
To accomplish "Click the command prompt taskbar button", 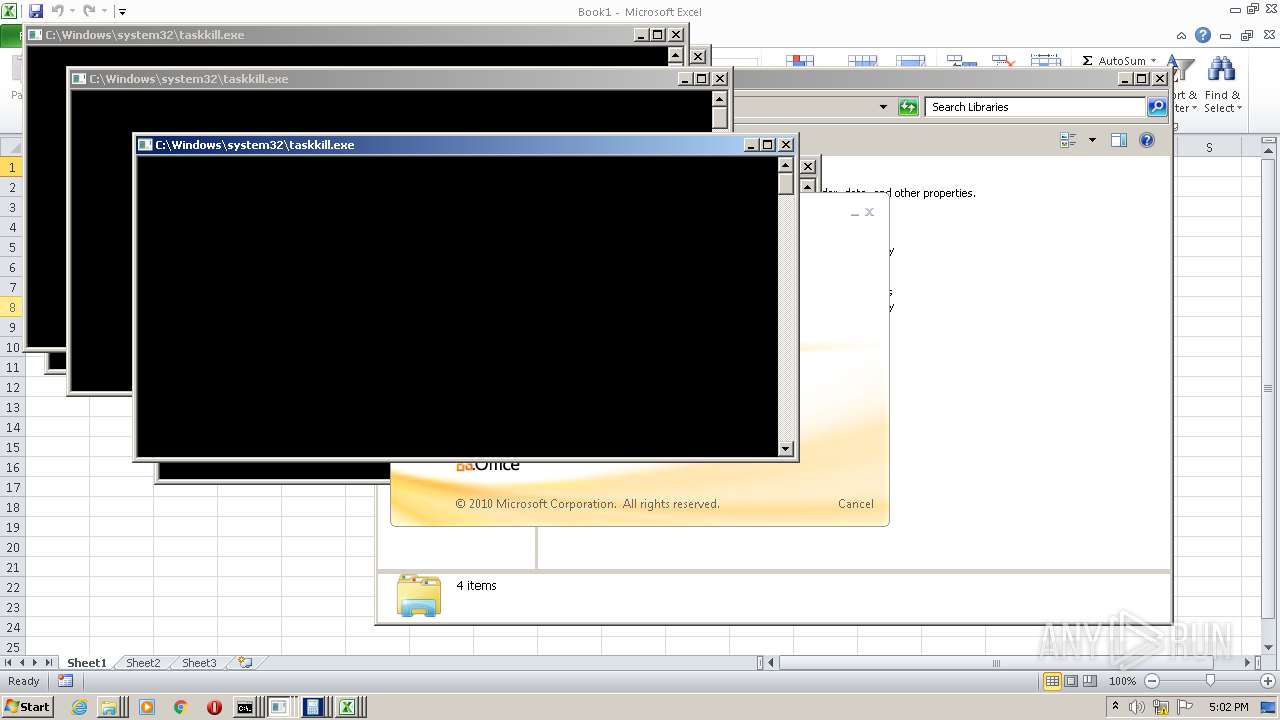I will 245,707.
